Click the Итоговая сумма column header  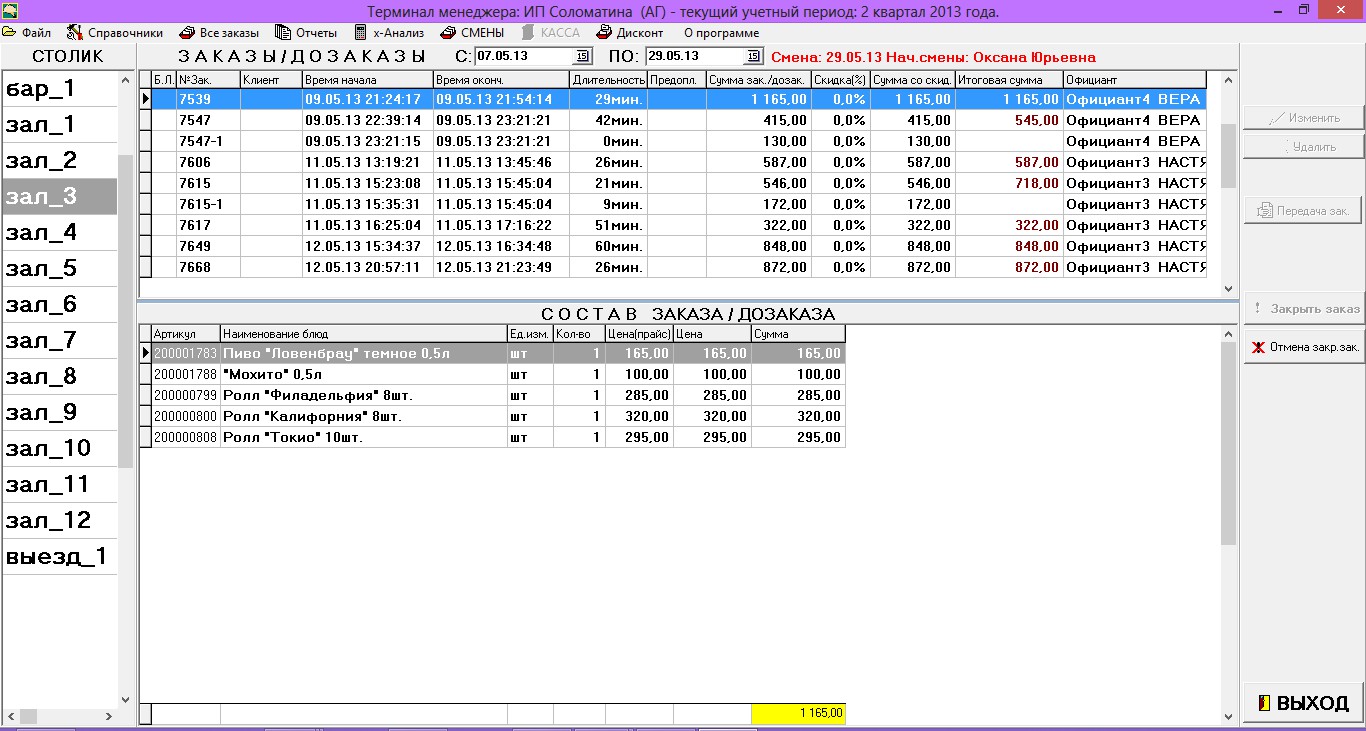point(1009,80)
